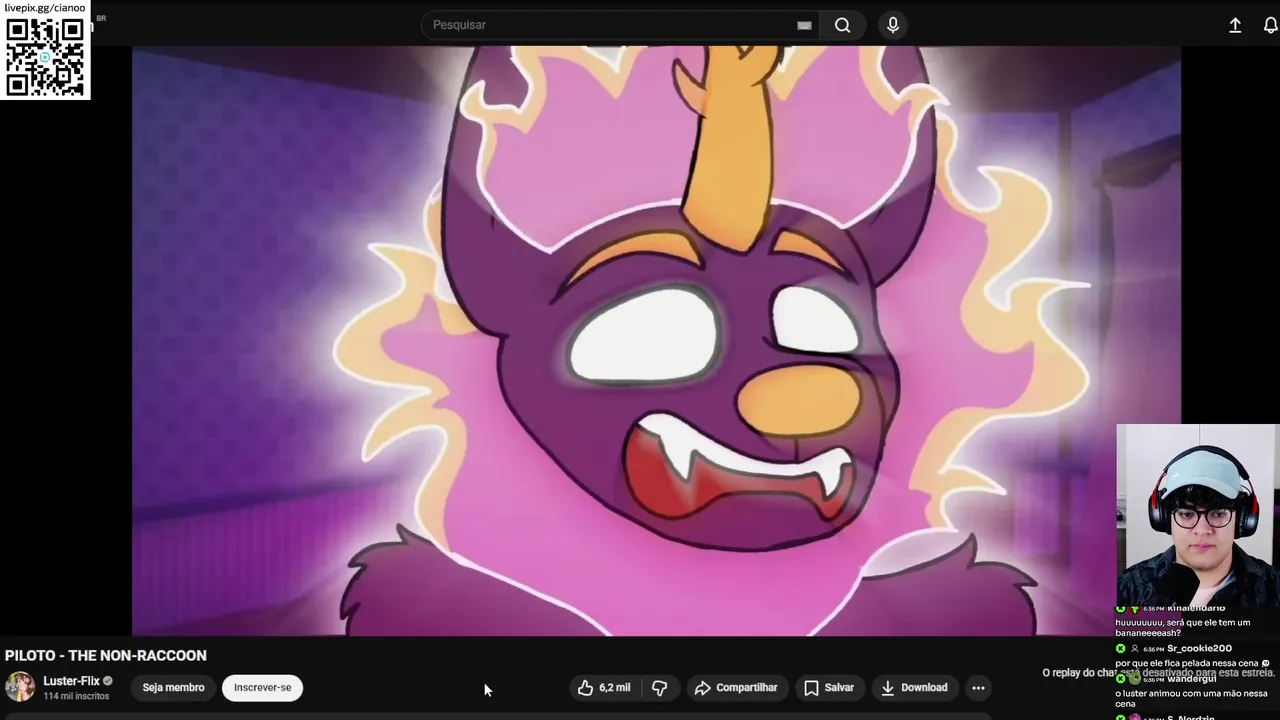Click the message 'o luster animou com uma mão'

tap(1191, 698)
